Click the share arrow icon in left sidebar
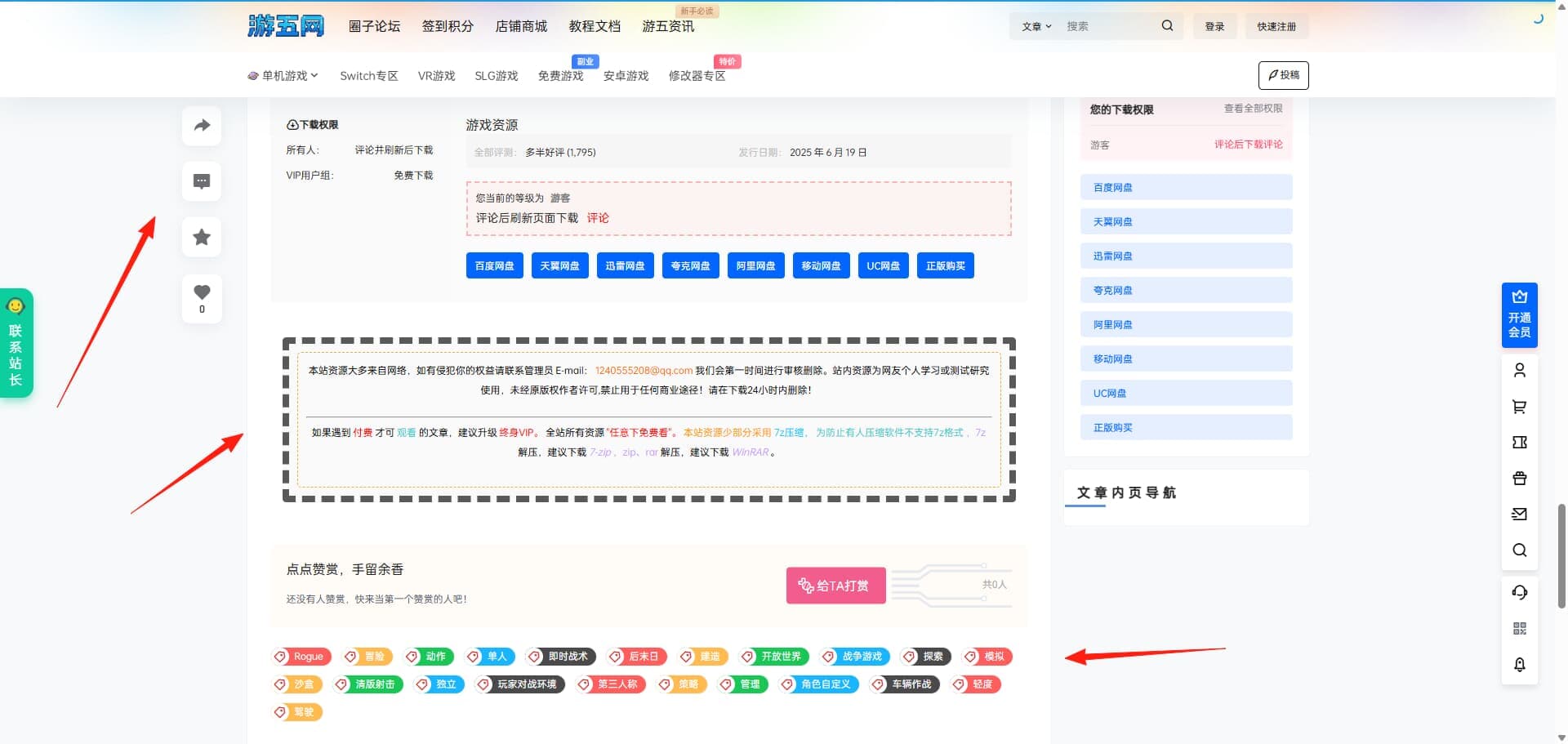Image resolution: width=1568 pixels, height=744 pixels. click(x=202, y=126)
